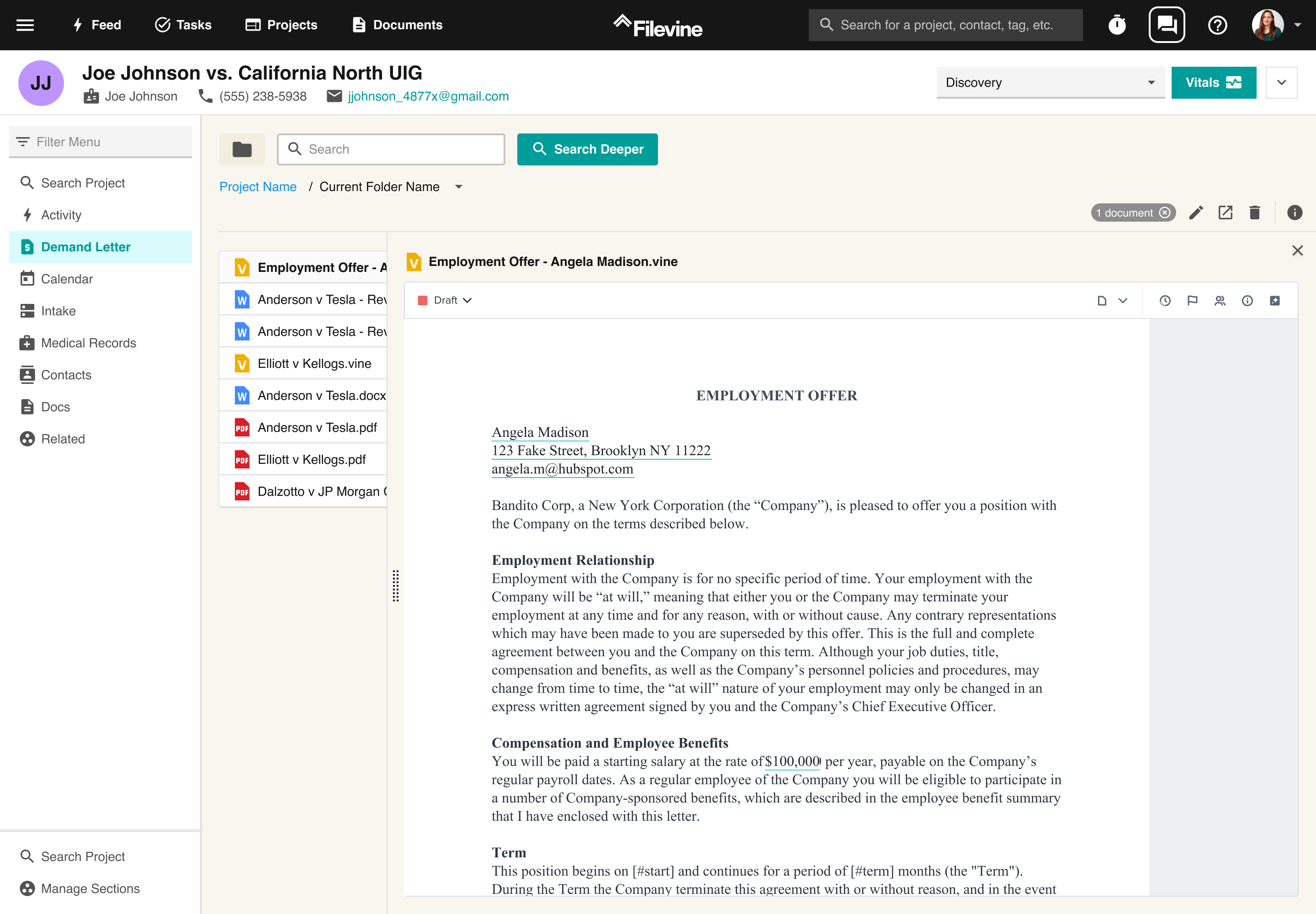The image size is (1316, 914).
Task: Open the help question mark icon
Action: [x=1217, y=25]
